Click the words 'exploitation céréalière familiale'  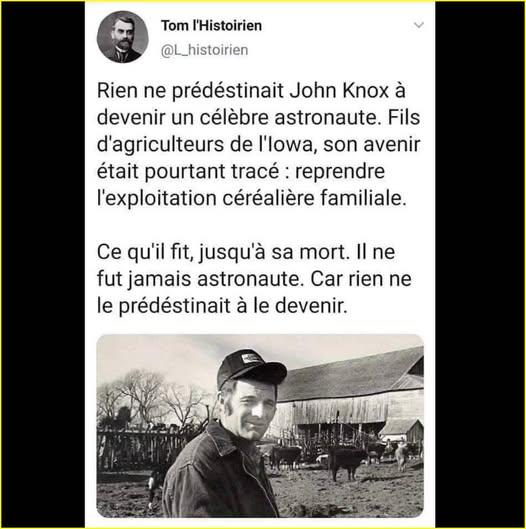pyautogui.click(x=253, y=198)
